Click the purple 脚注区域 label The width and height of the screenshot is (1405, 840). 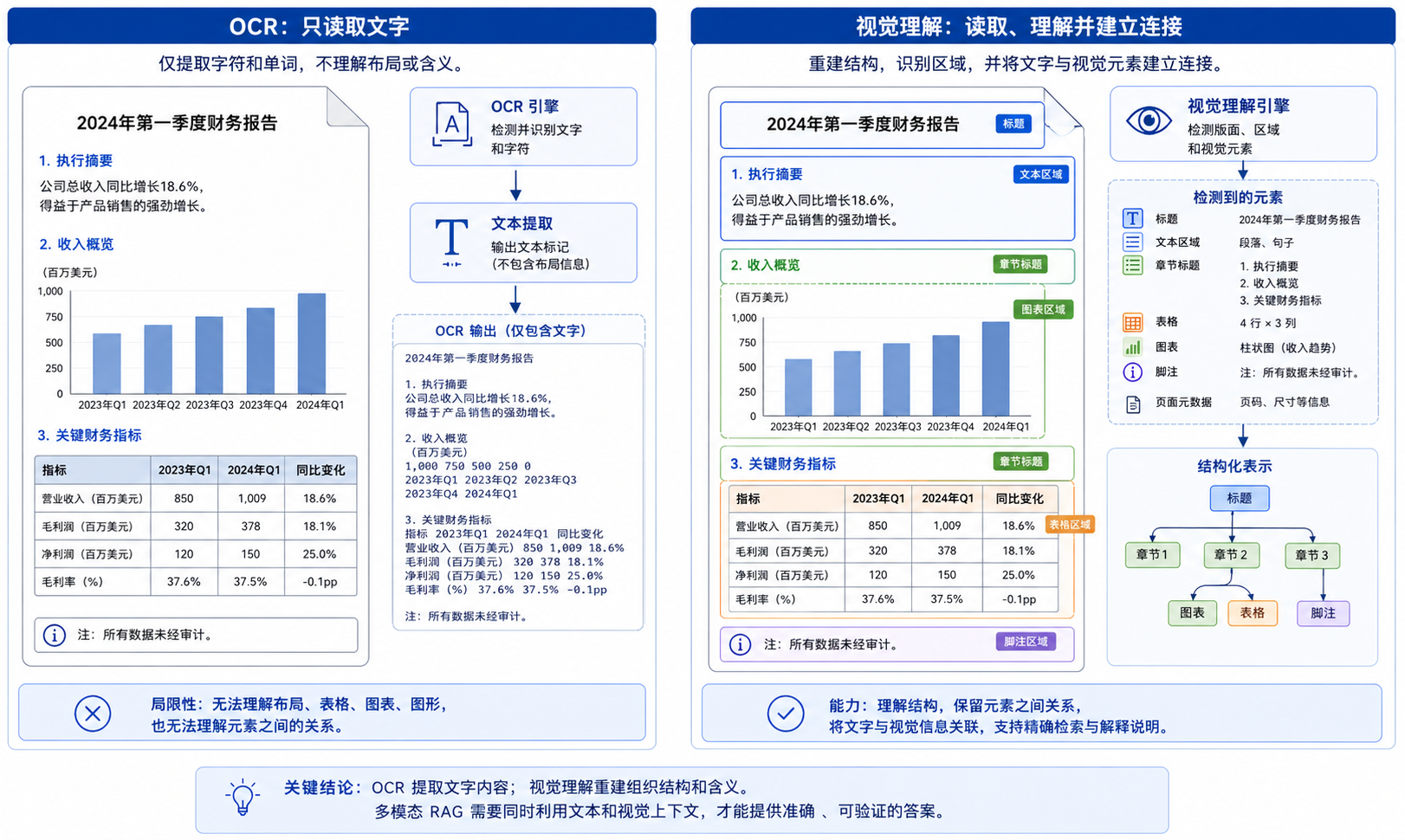1026,642
